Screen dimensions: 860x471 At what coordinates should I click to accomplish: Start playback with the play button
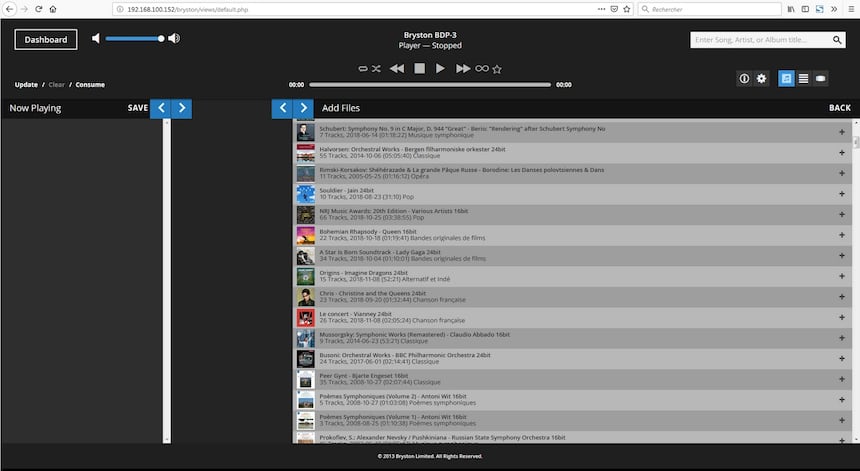440,68
